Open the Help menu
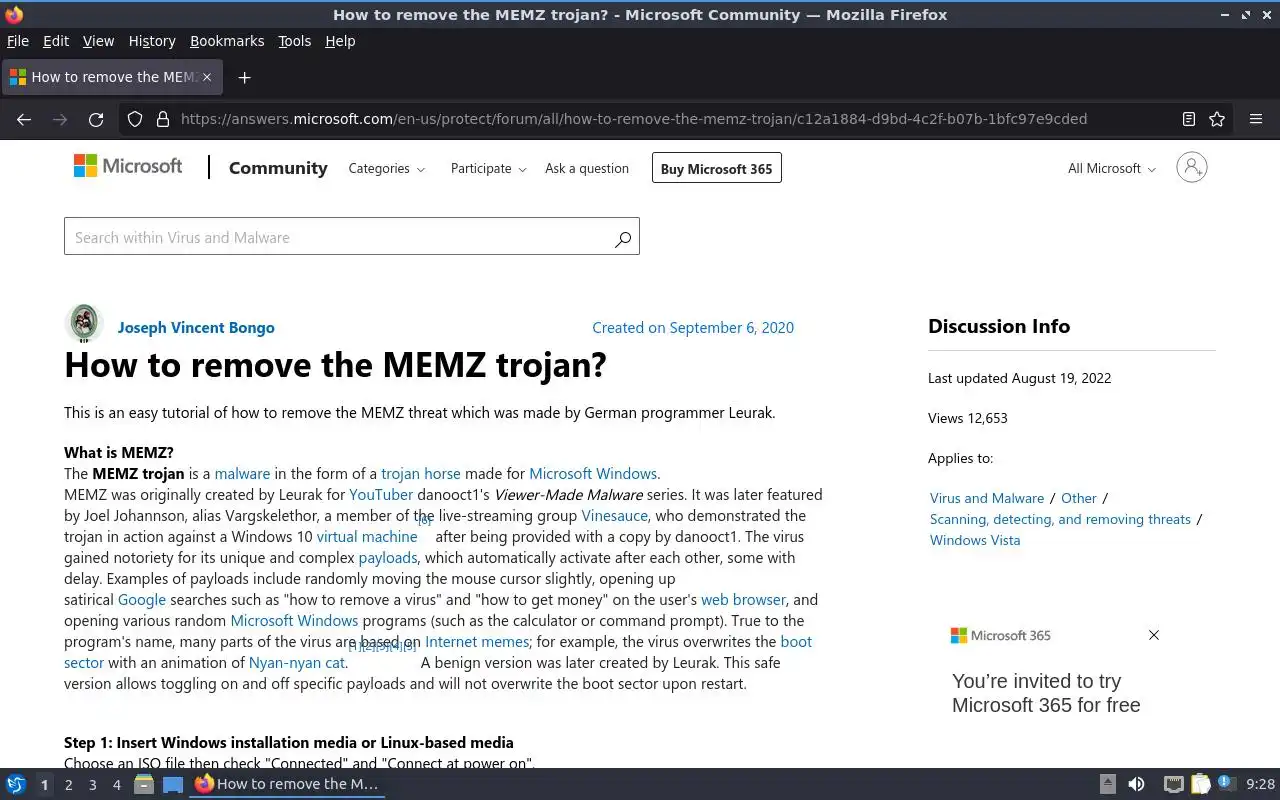Viewport: 1280px width, 800px height. click(340, 41)
